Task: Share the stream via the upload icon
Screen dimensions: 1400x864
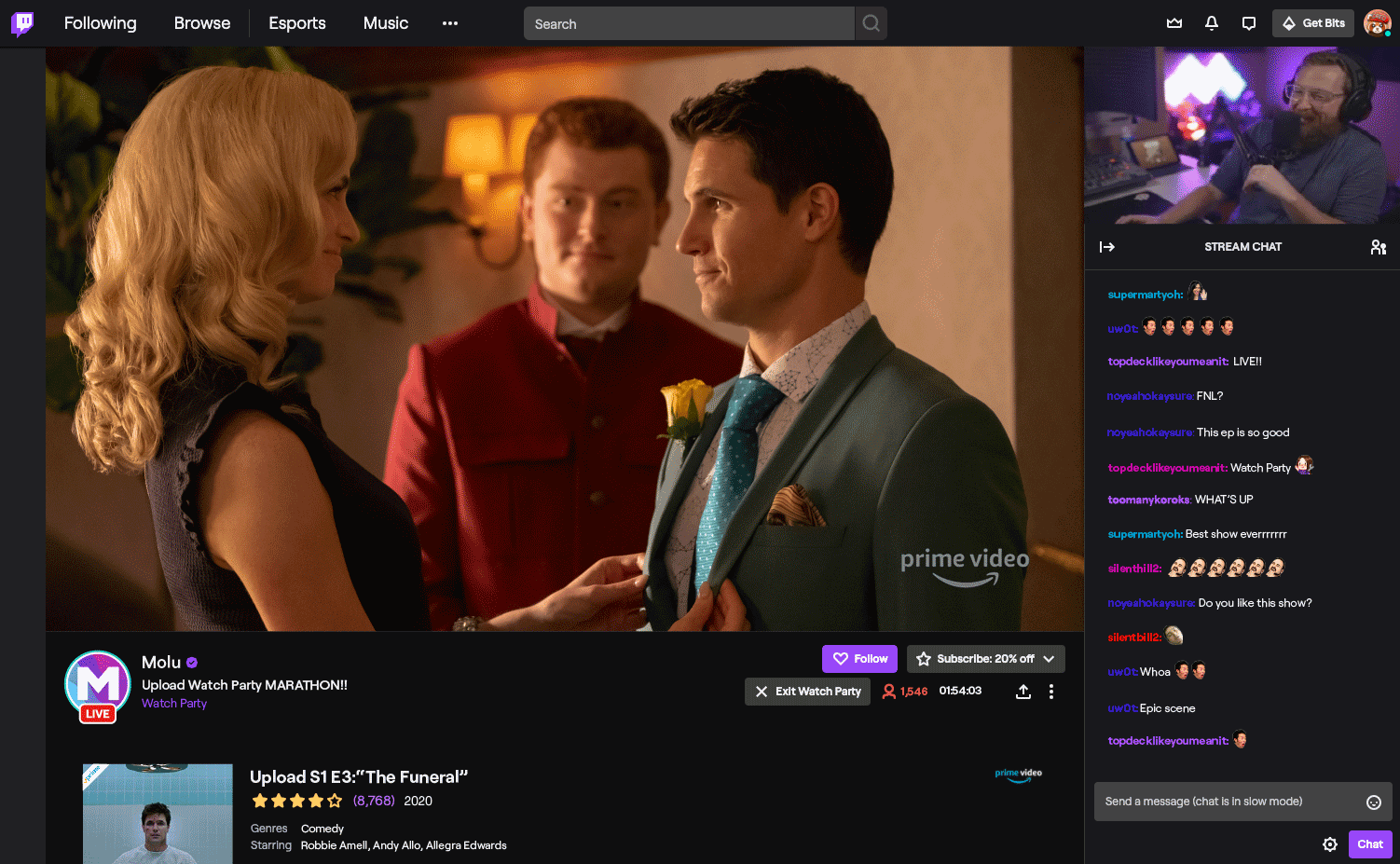Action: (x=1023, y=692)
